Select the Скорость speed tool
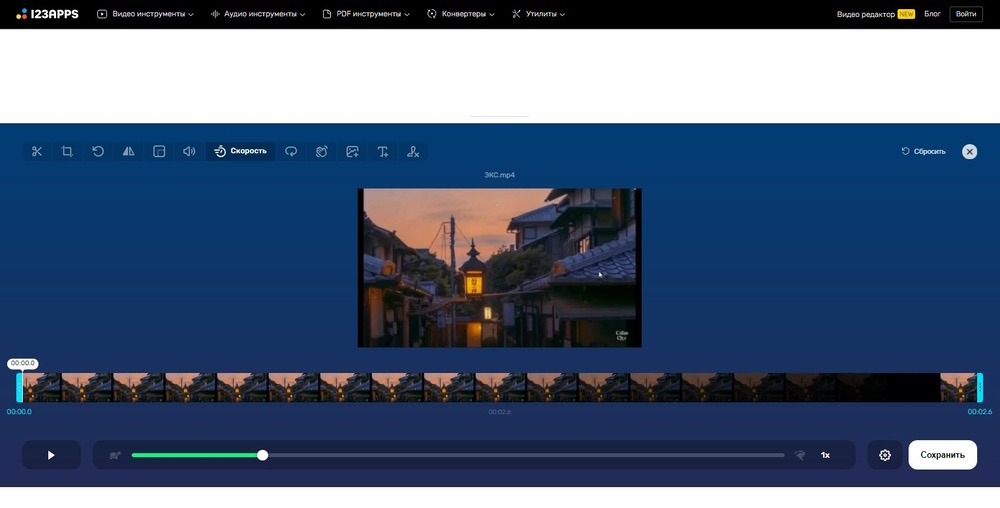Viewport: 1000px width, 508px height. (240, 152)
